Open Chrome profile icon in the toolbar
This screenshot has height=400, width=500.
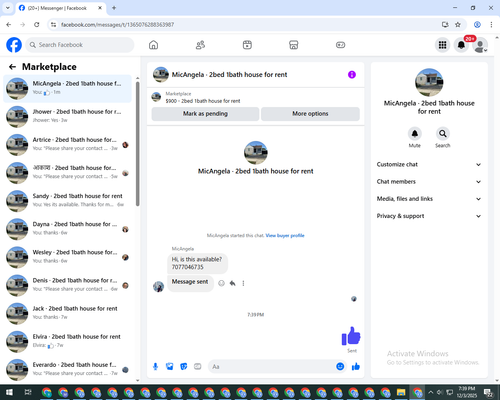[477, 25]
